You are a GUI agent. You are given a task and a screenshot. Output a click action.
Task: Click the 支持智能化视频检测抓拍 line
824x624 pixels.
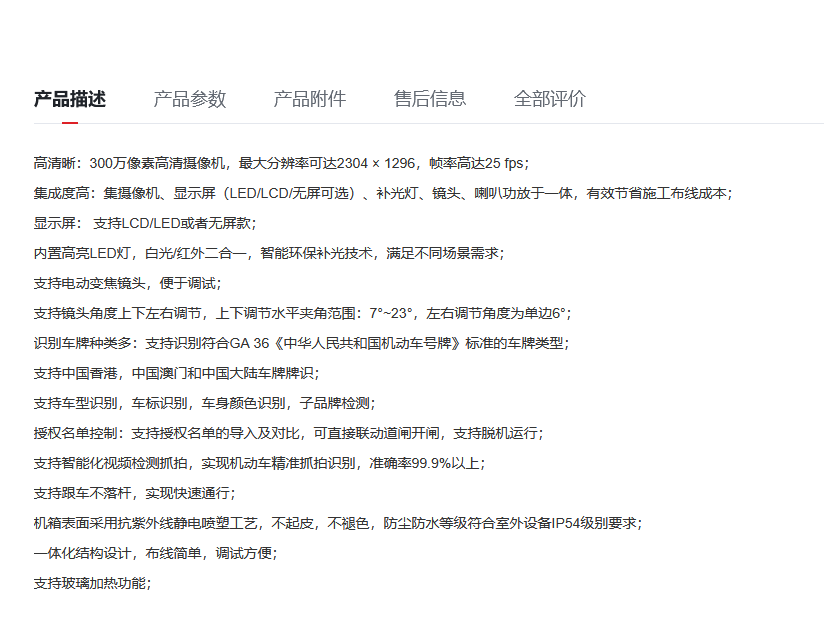click(260, 463)
